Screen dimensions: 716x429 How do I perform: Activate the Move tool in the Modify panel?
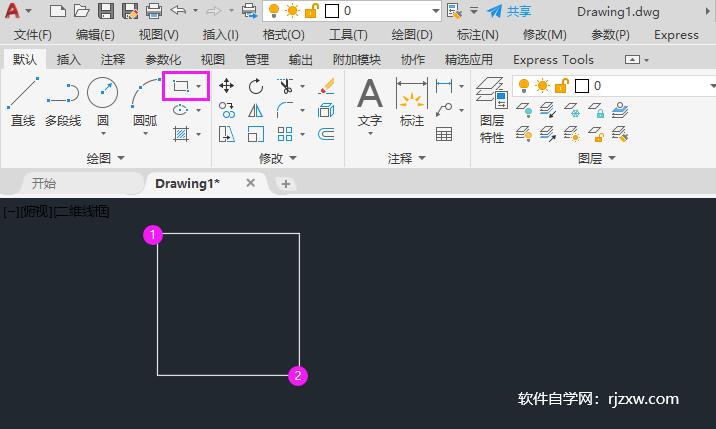(x=226, y=86)
